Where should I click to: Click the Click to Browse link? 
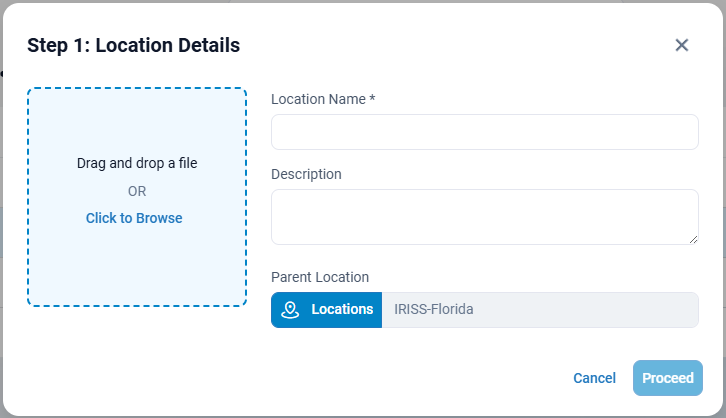pyautogui.click(x=134, y=218)
